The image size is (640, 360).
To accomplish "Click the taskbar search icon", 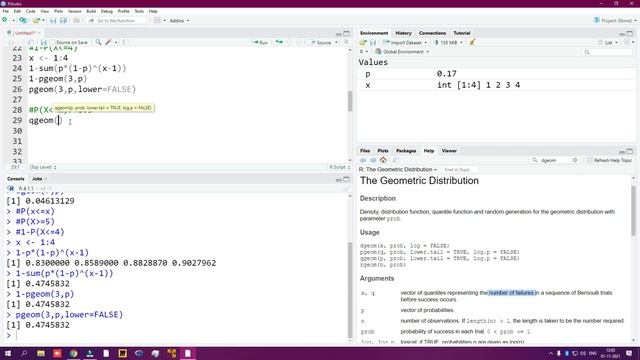I will pos(24,353).
